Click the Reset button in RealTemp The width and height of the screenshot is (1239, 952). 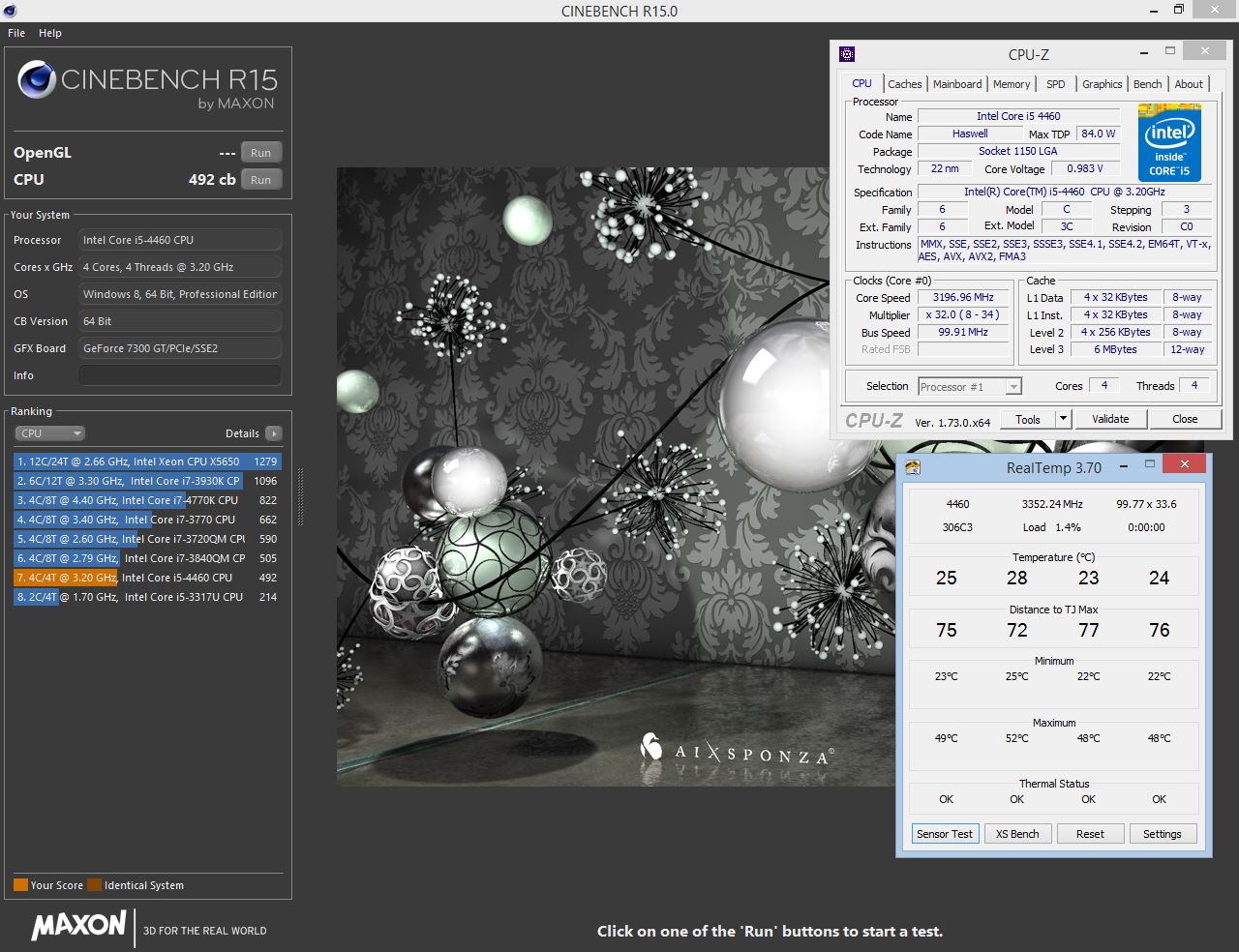tap(1090, 834)
